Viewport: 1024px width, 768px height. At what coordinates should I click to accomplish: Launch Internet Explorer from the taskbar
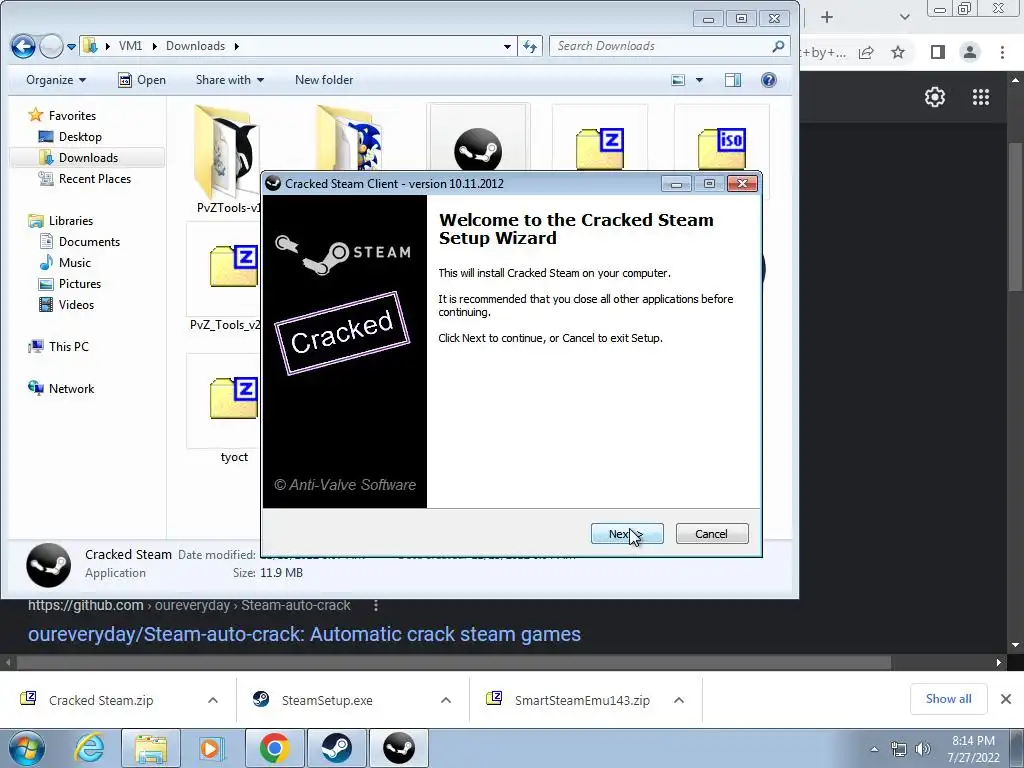click(89, 748)
